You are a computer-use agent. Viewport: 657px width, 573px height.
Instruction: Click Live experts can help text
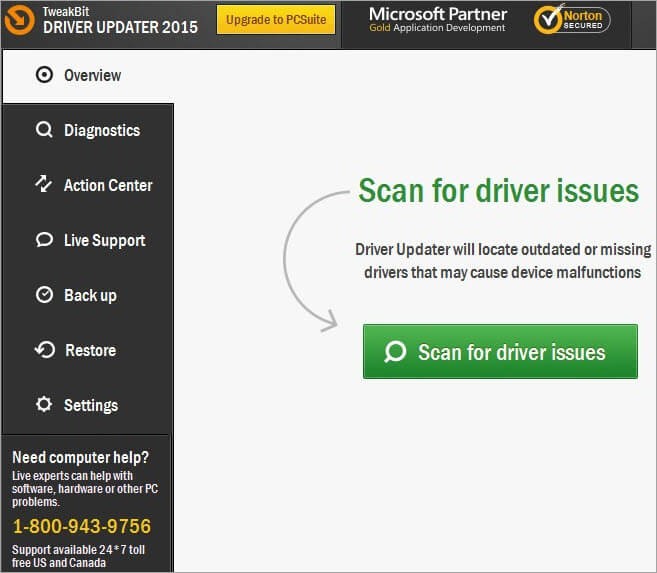point(85,488)
